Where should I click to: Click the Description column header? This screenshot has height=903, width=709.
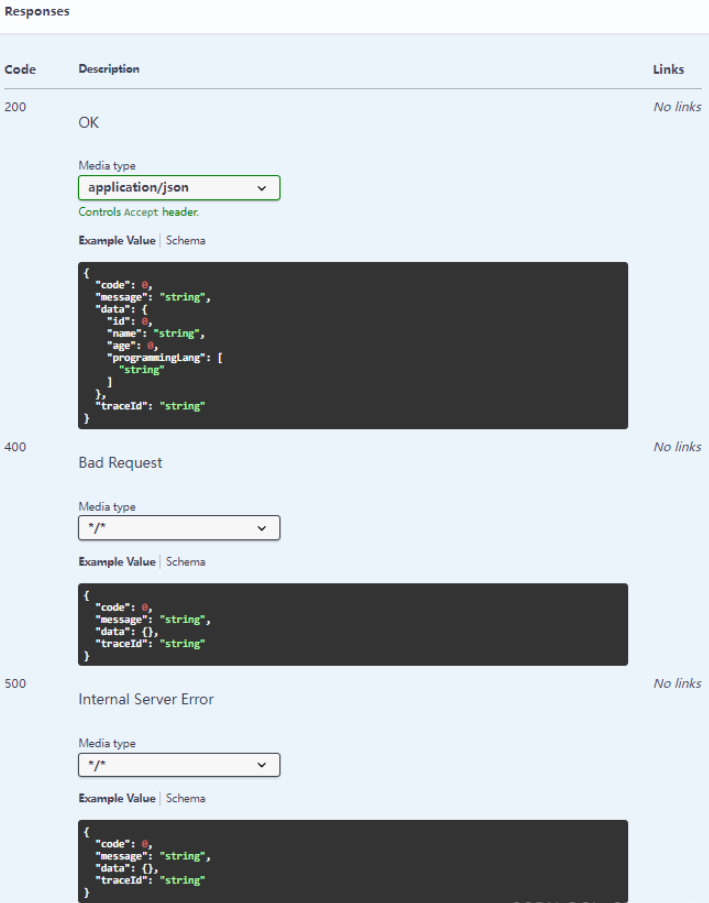(x=109, y=69)
